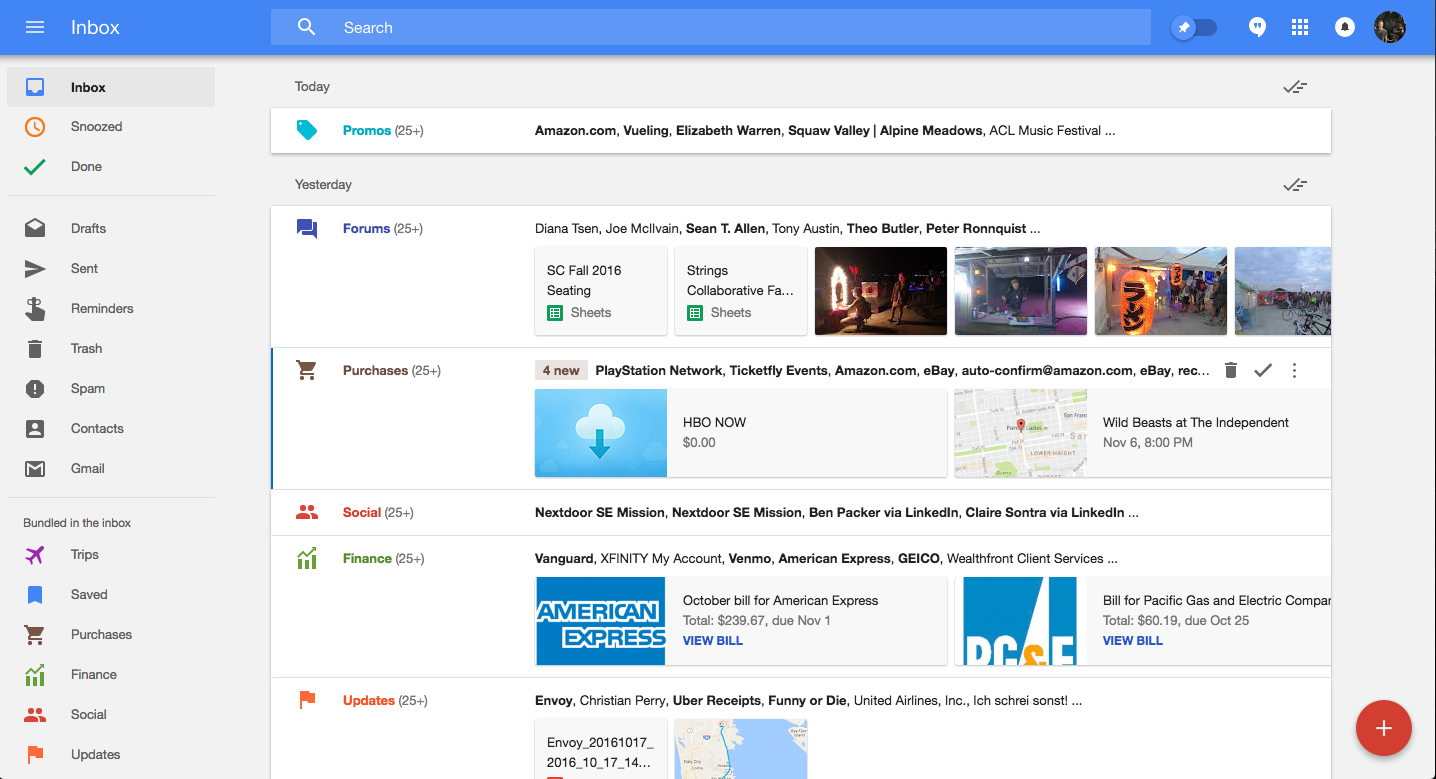Open the map thumbnail in Updates
The width and height of the screenshot is (1436, 779).
pos(741,749)
